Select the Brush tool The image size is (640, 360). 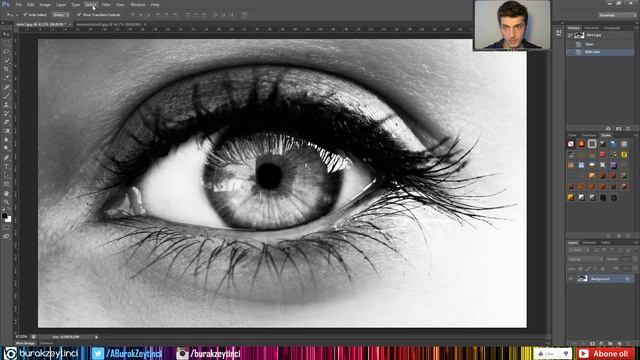[6, 96]
